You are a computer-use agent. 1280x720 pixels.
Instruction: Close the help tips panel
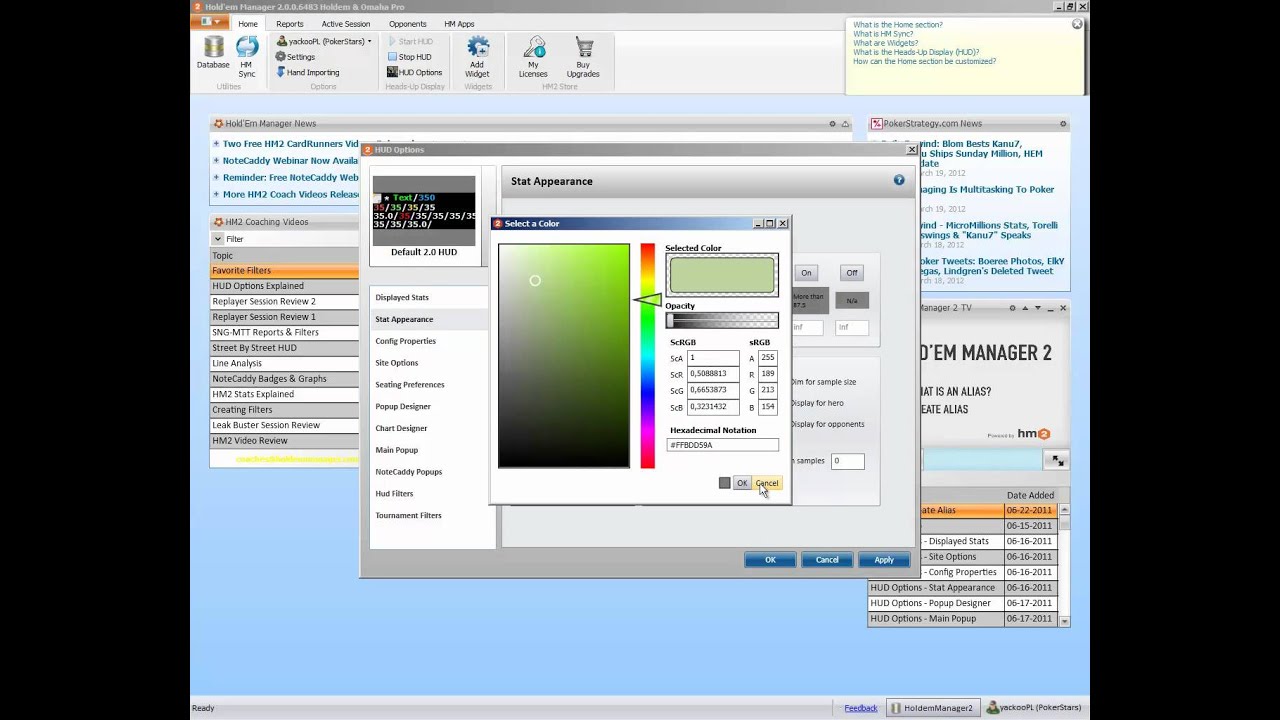[1077, 24]
